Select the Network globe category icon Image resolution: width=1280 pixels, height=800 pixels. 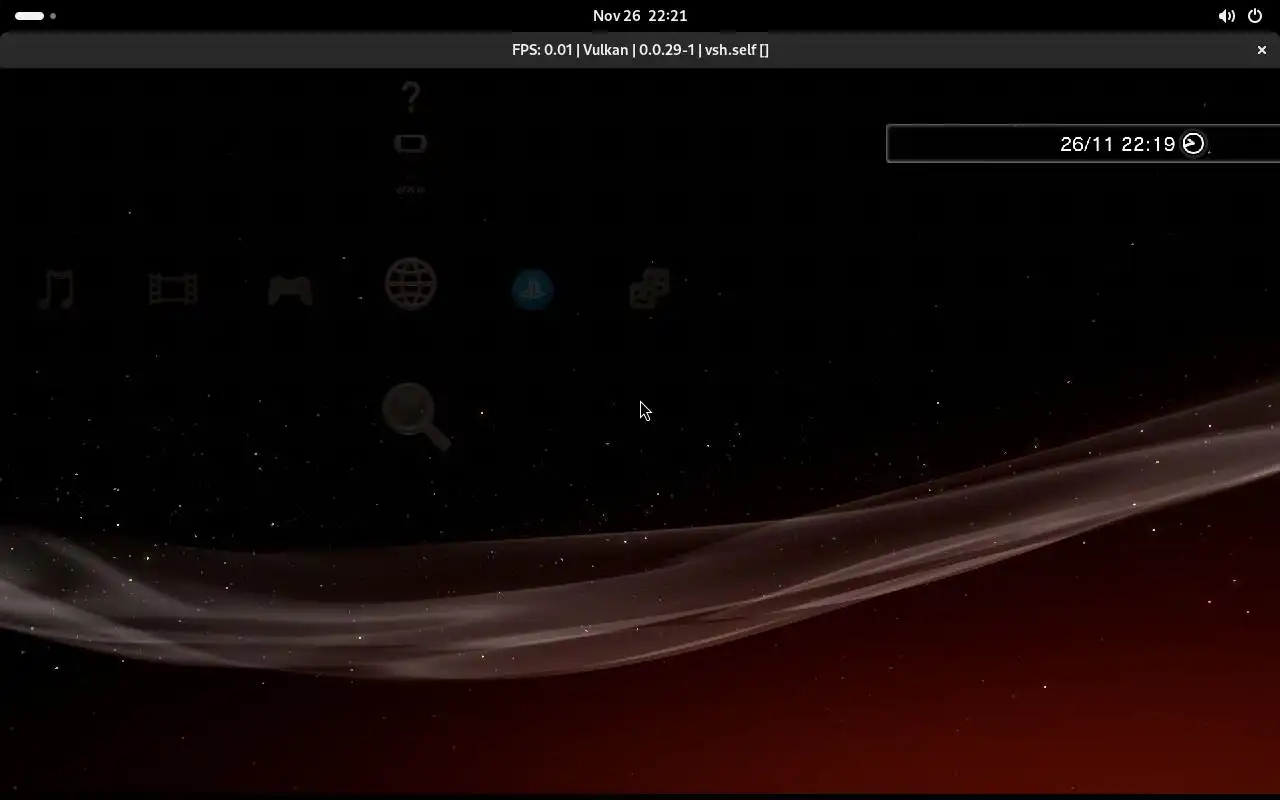pyautogui.click(x=411, y=284)
